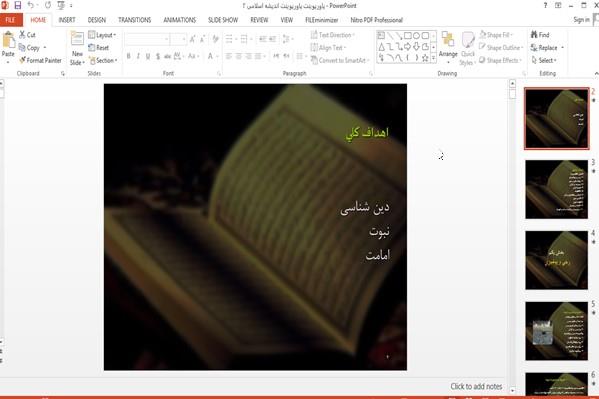
Task: Open PowerPoint Help question mark
Action: point(545,5)
